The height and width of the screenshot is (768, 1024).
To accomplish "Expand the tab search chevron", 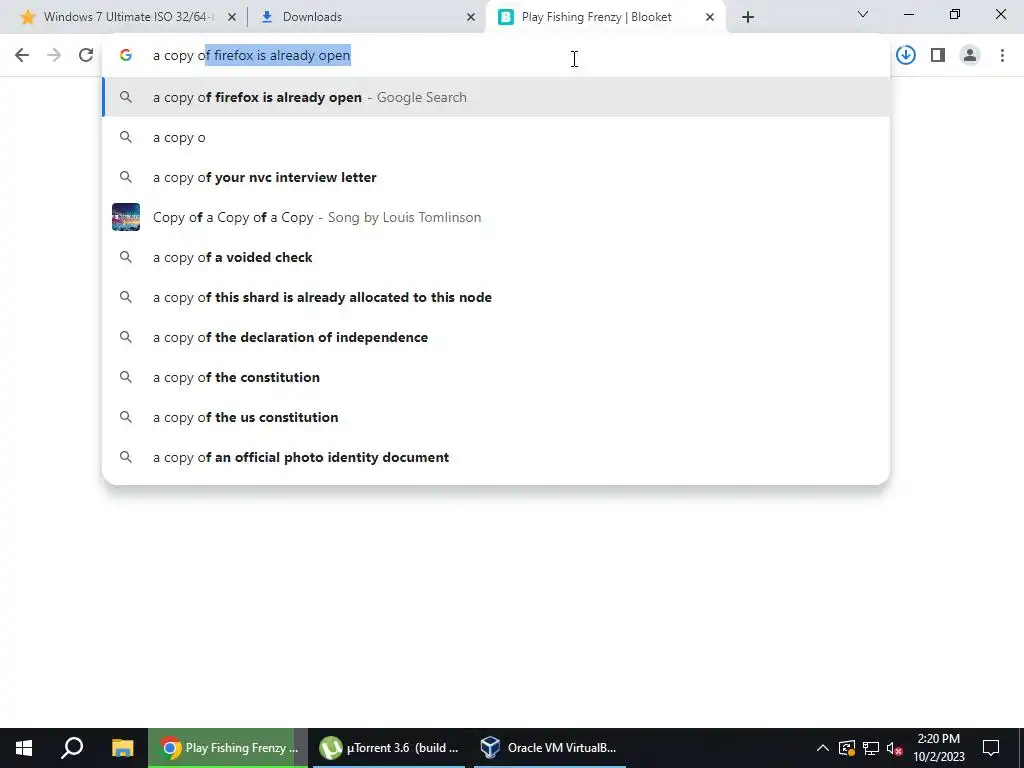I will pos(863,14).
